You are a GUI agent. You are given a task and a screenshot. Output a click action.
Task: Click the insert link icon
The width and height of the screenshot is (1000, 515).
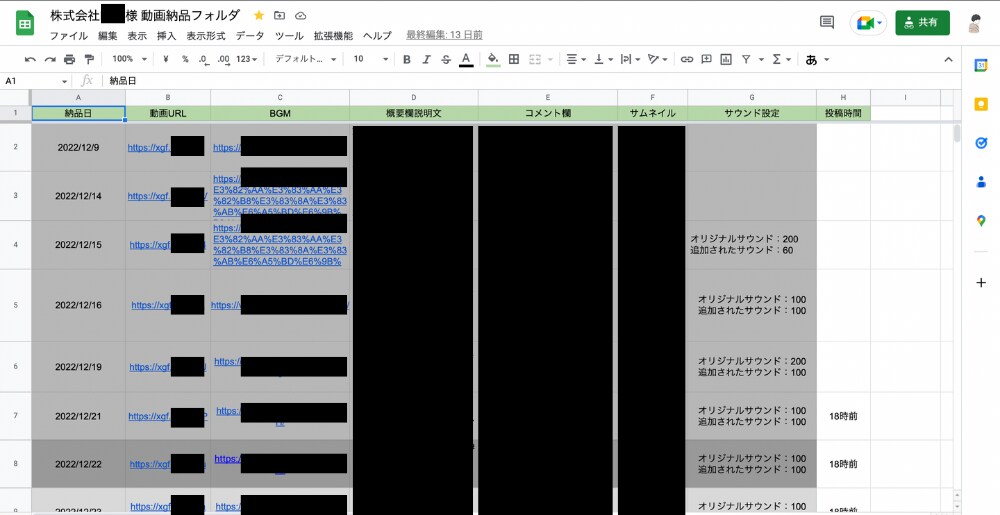tap(687, 59)
